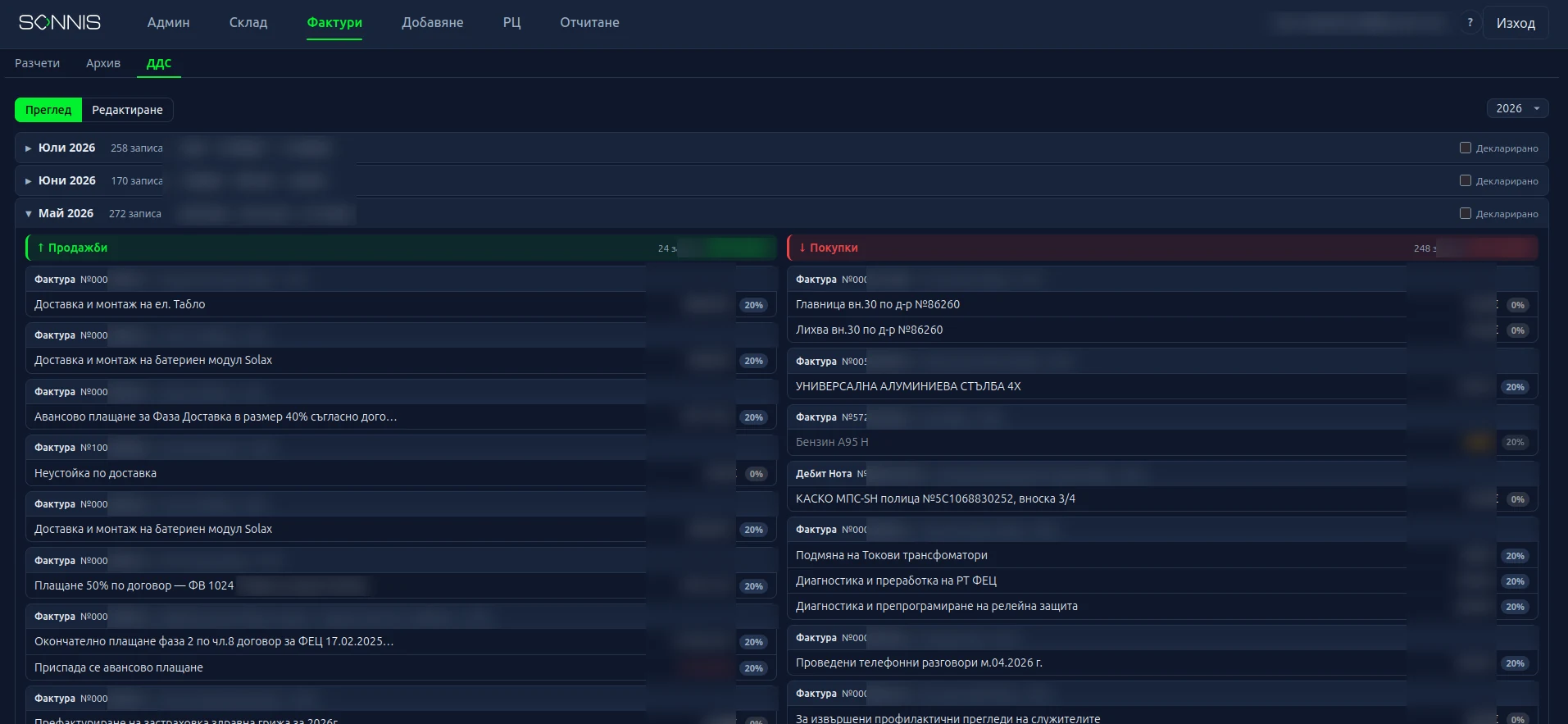Select 'Диагностика и преработка на РТ ФЕЦ' row
1568x724 pixels.
[x=1162, y=581]
